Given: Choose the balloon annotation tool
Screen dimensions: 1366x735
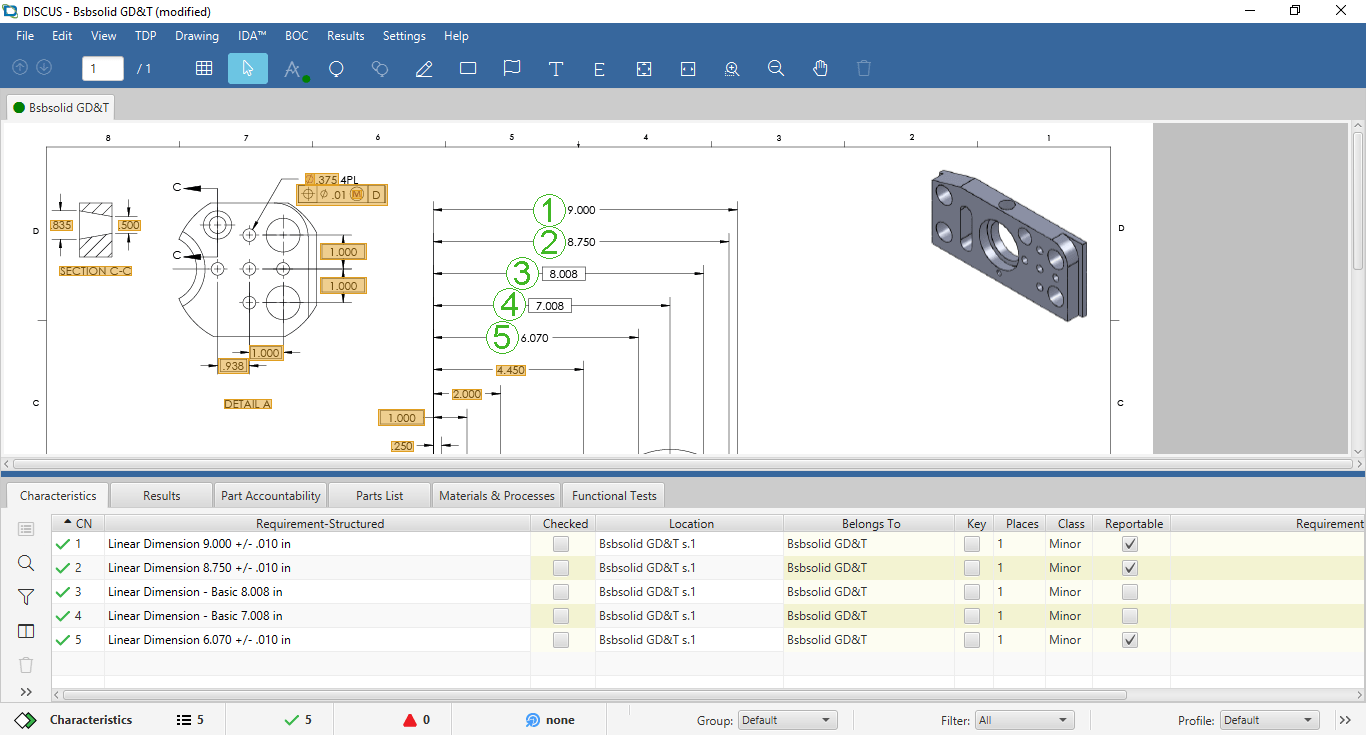Looking at the screenshot, I should [x=337, y=68].
